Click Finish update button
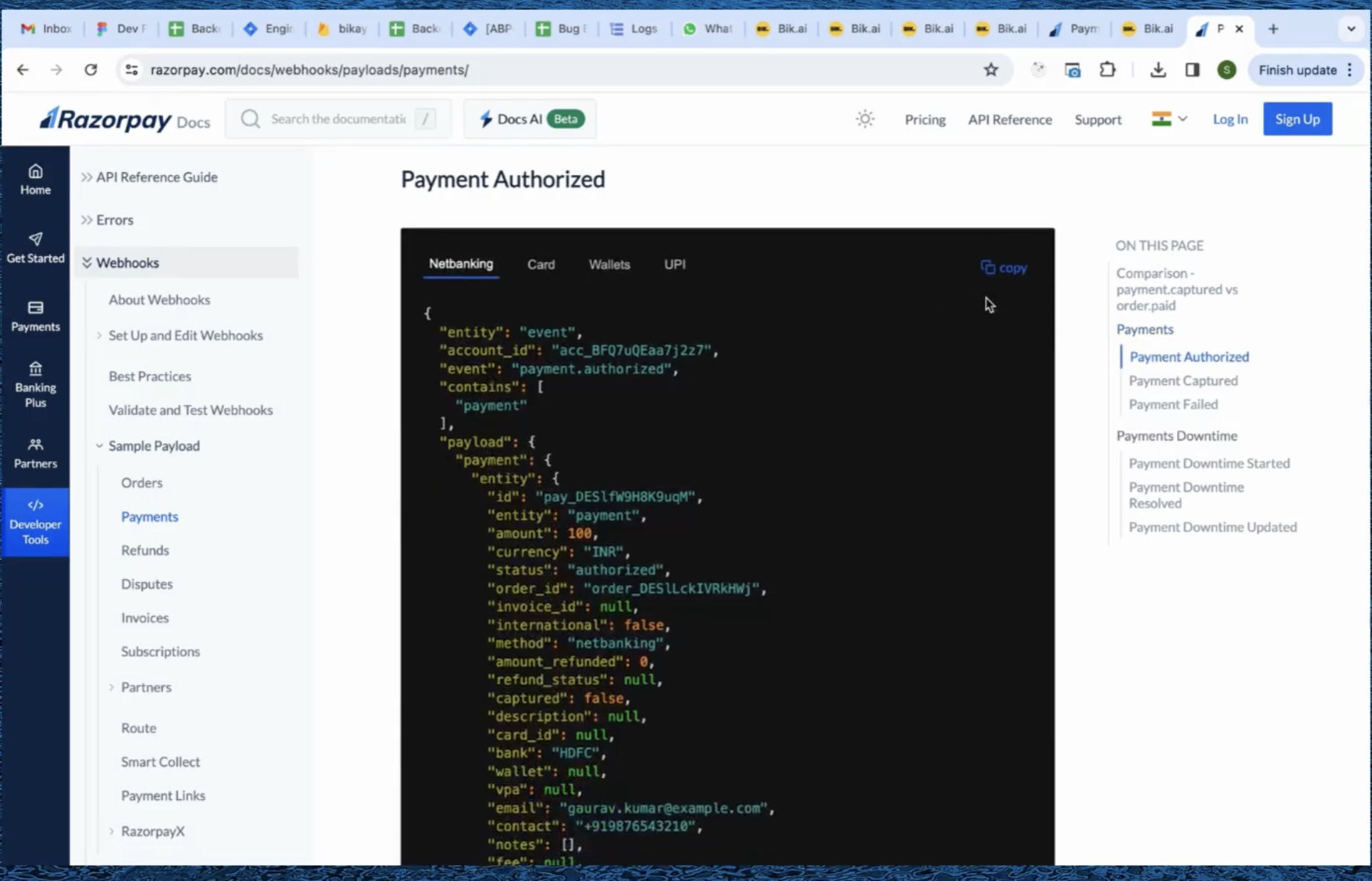Viewport: 1372px width, 881px height. 1305,70
